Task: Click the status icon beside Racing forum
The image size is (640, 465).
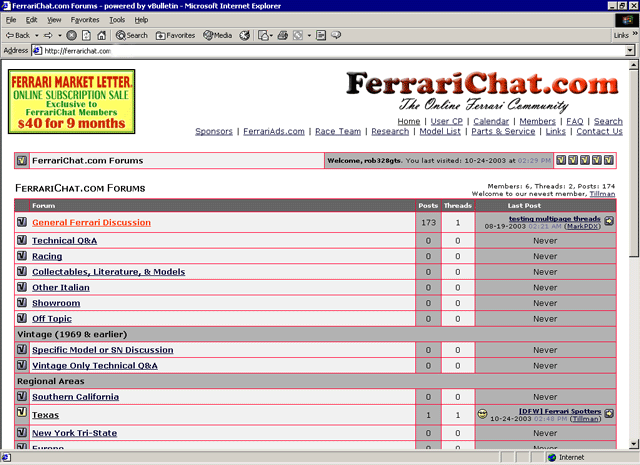Action: (22, 256)
